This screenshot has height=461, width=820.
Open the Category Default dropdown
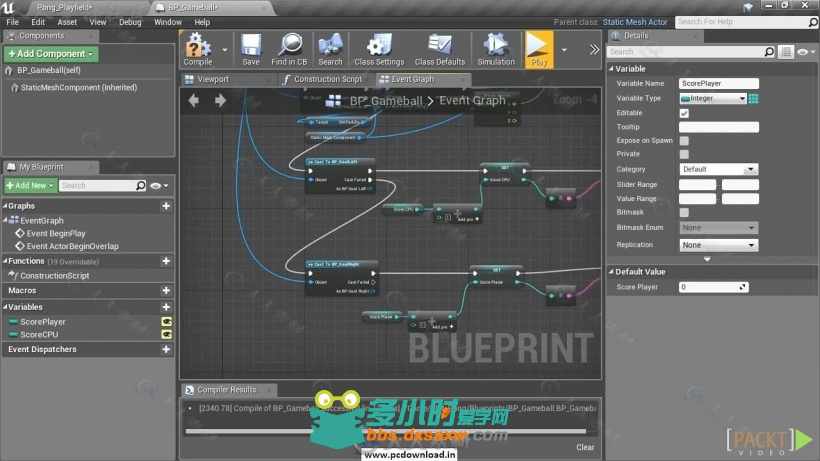tap(719, 169)
